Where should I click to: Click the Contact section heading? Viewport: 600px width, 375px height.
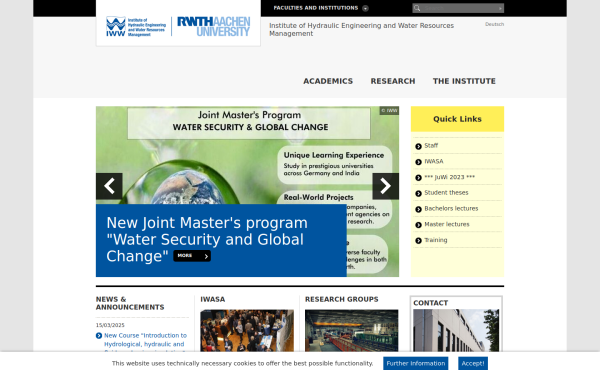(x=430, y=303)
